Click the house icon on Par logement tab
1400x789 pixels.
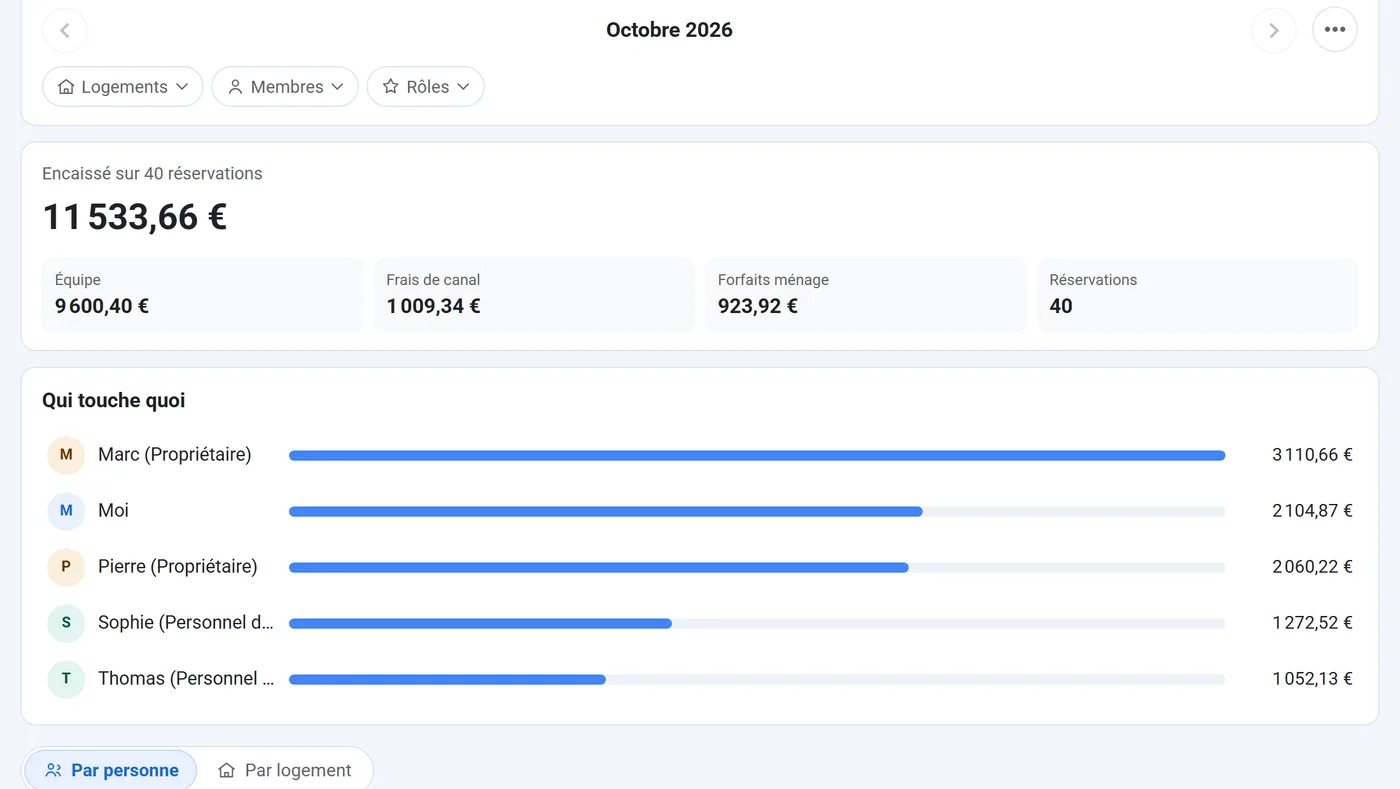pyautogui.click(x=227, y=771)
